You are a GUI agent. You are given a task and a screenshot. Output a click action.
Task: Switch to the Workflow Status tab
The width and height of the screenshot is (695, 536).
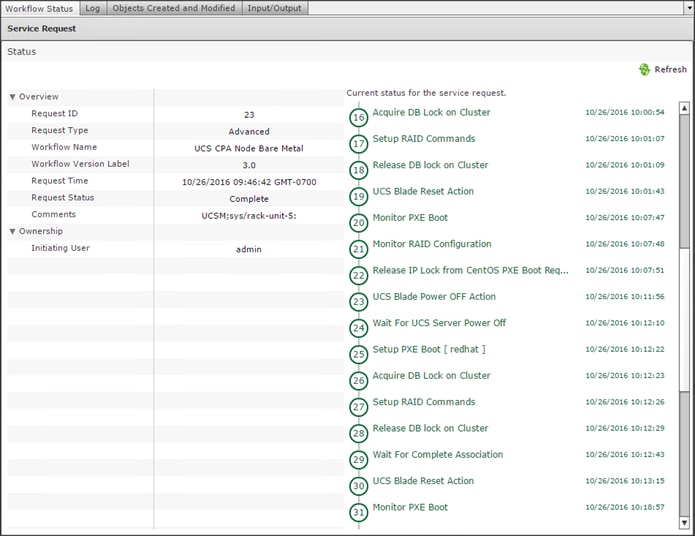coord(39,8)
